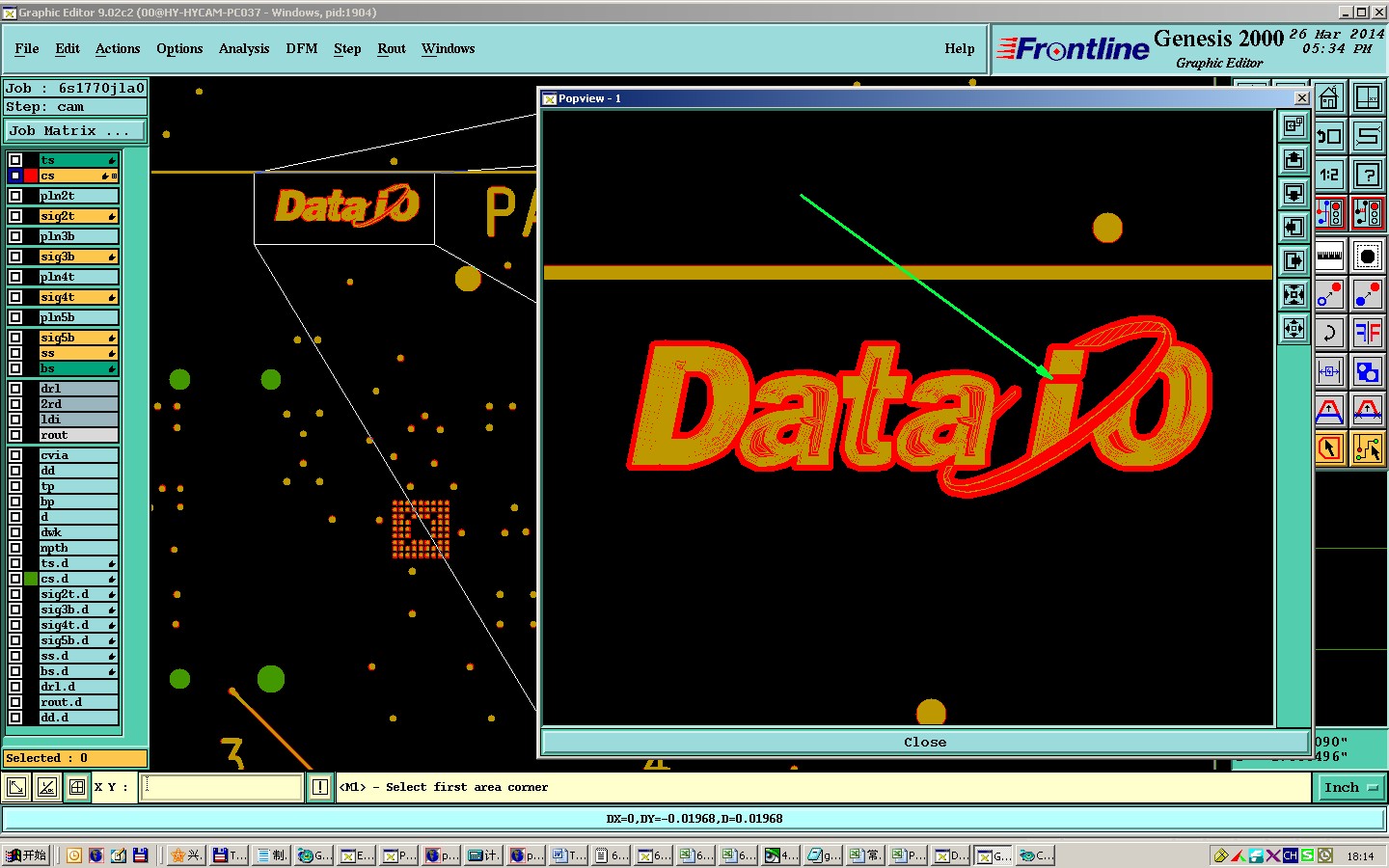Click the grid snap icon by X Y
Screen dimensions: 1389x868
click(77, 788)
